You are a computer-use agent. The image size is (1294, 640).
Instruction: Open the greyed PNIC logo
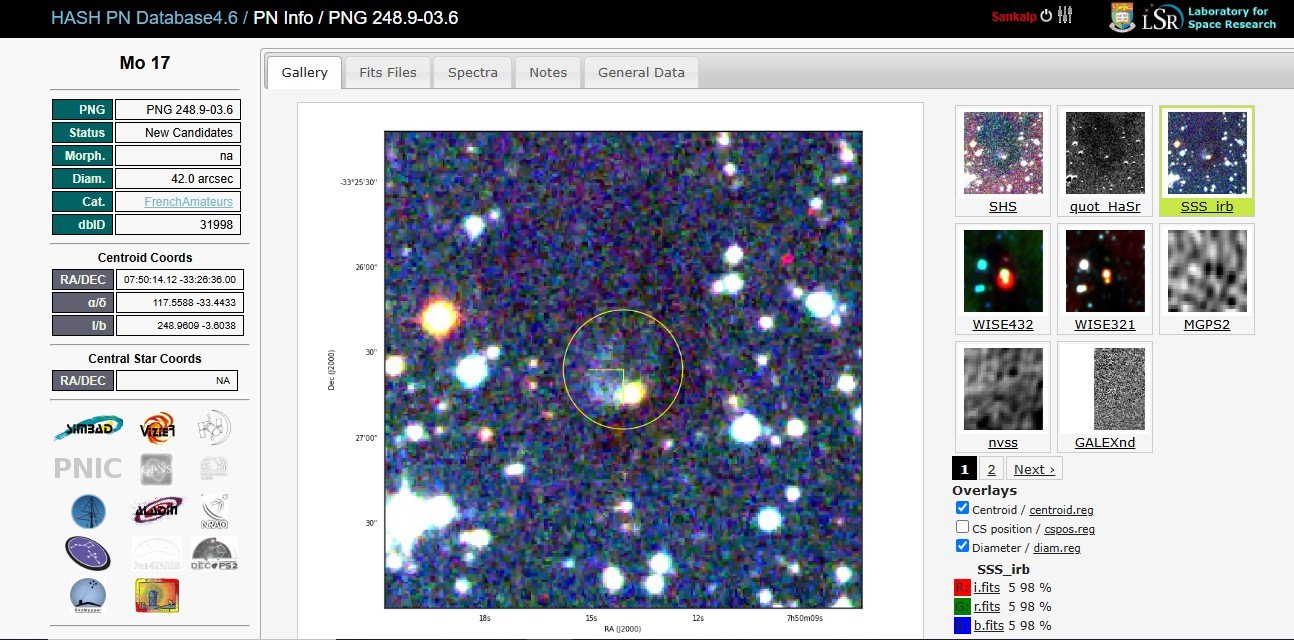coord(88,468)
